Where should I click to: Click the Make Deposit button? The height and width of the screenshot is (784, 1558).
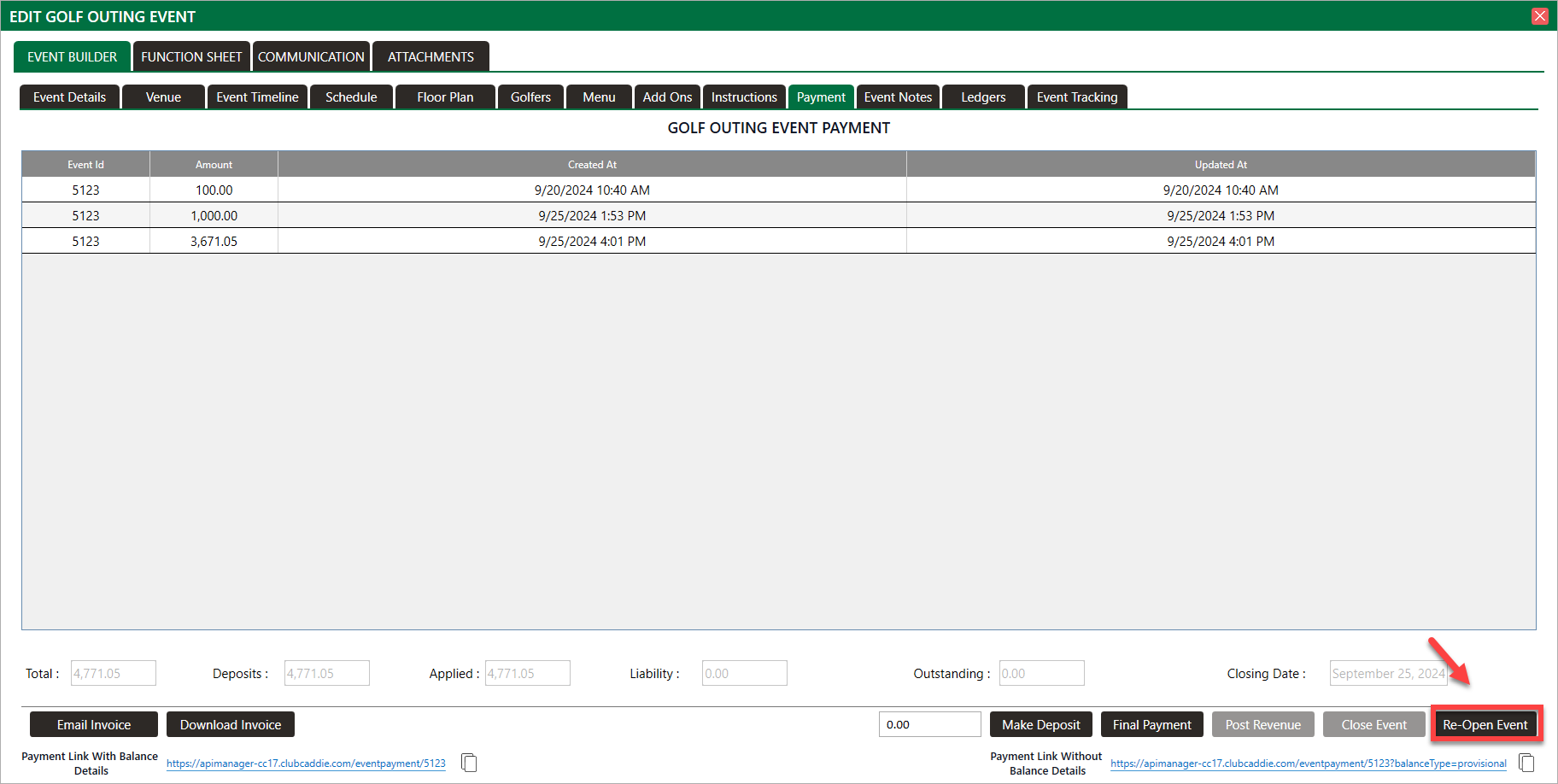click(1041, 724)
